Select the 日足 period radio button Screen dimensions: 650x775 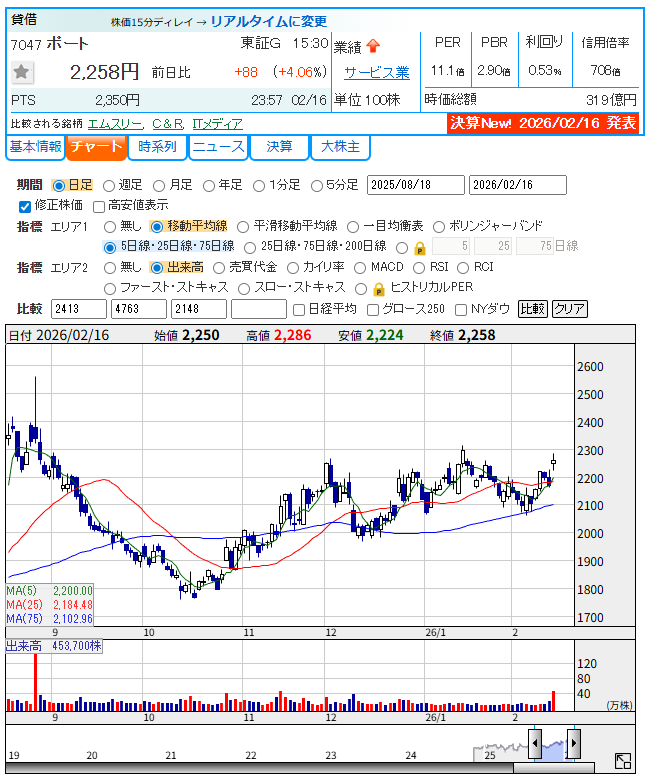(59, 186)
